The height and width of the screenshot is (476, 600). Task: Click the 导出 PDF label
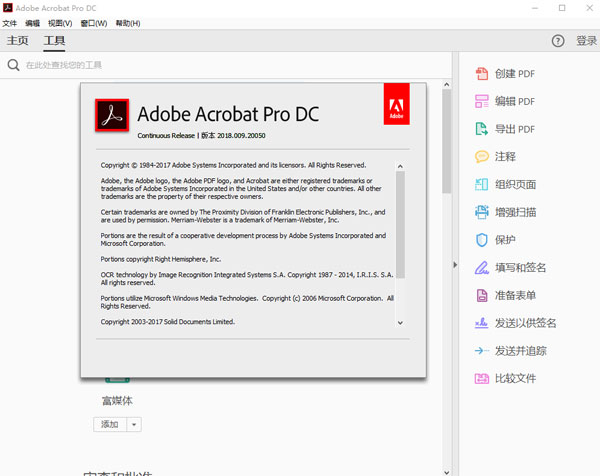515,129
